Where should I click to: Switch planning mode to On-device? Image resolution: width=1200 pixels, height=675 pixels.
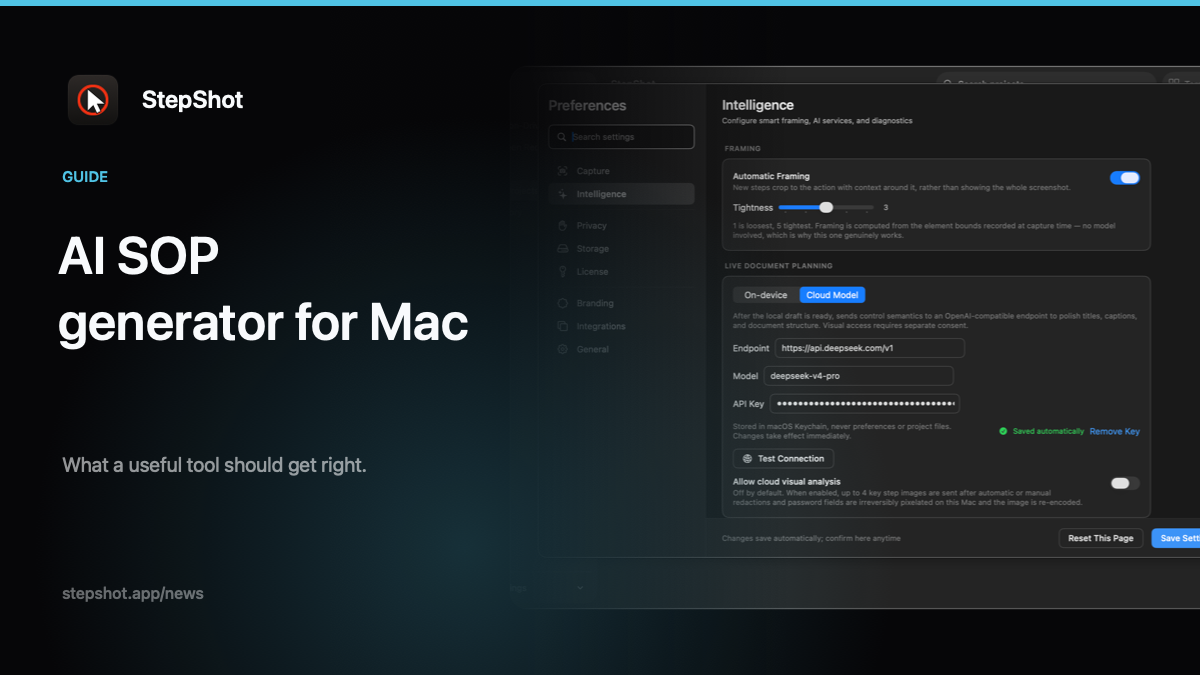click(x=766, y=295)
